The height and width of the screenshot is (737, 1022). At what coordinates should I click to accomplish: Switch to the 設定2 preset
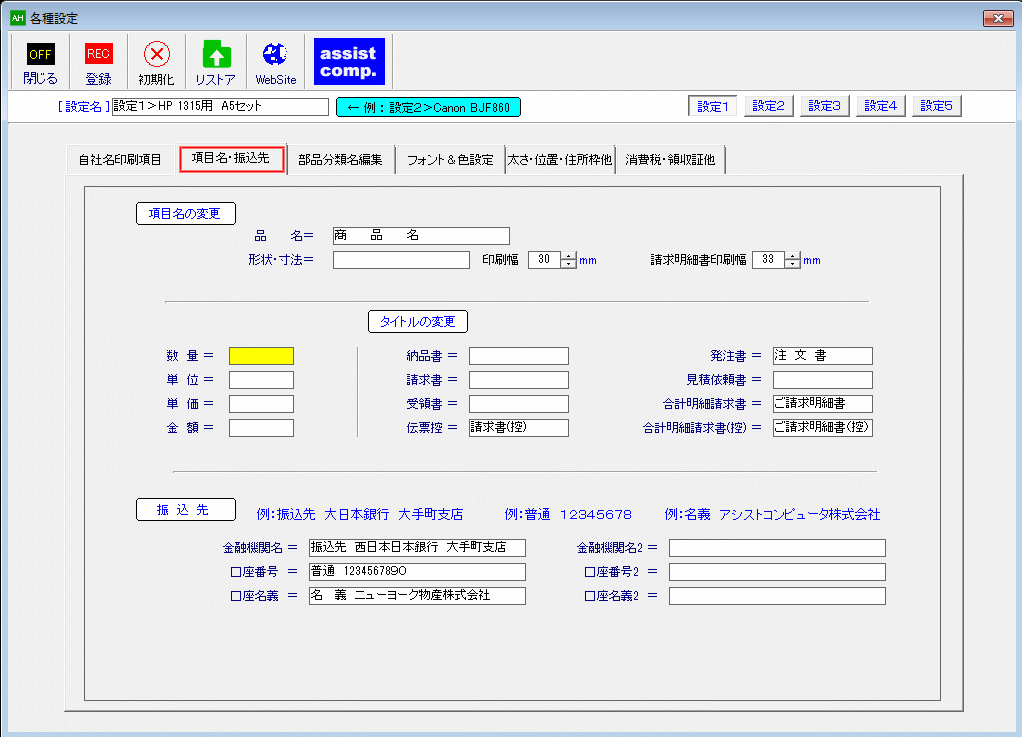tap(769, 106)
